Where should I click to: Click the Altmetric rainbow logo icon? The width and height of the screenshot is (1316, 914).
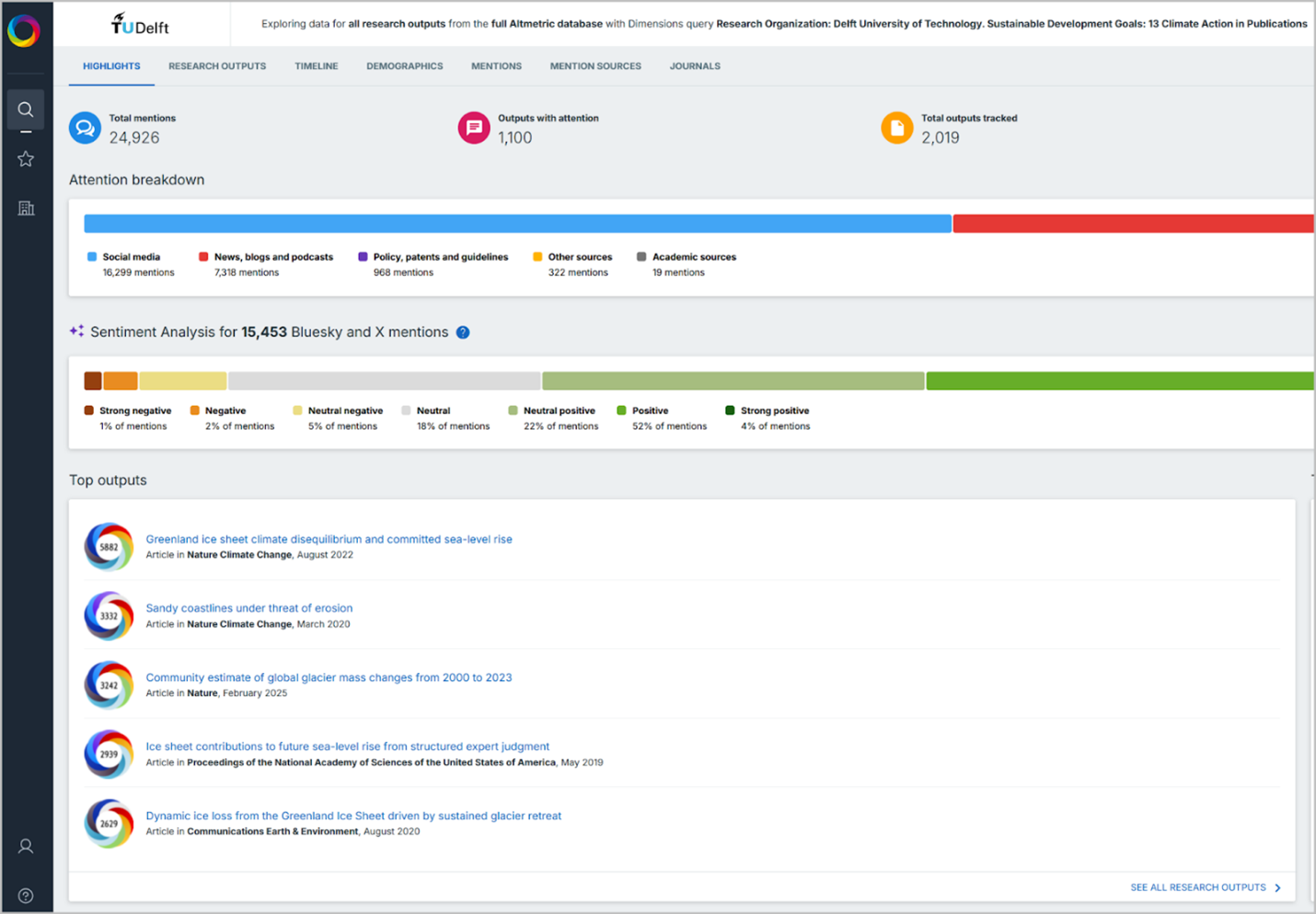pos(24,31)
